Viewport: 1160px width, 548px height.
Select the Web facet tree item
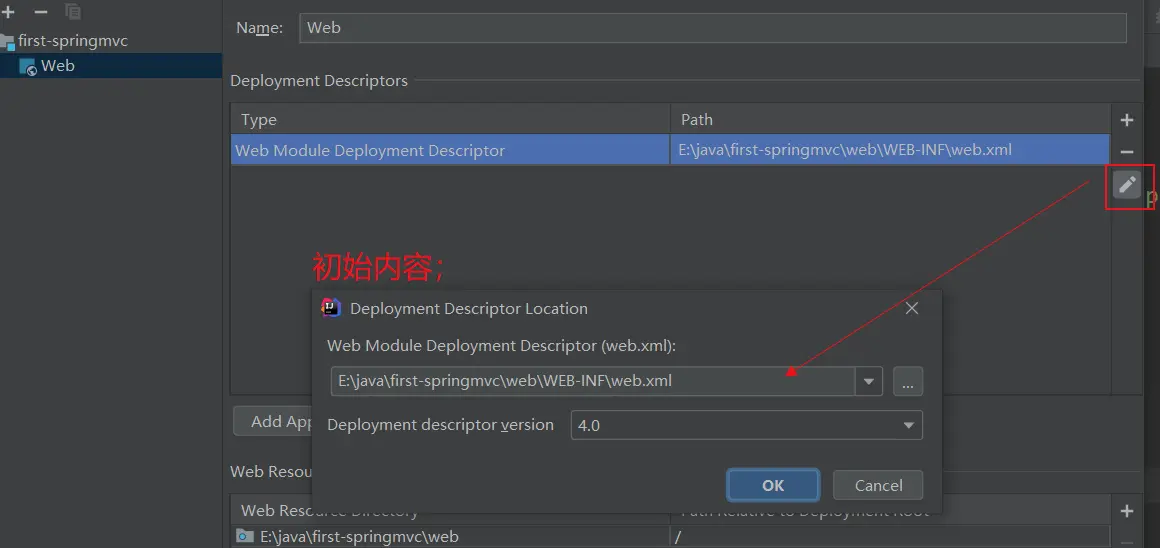(58, 65)
